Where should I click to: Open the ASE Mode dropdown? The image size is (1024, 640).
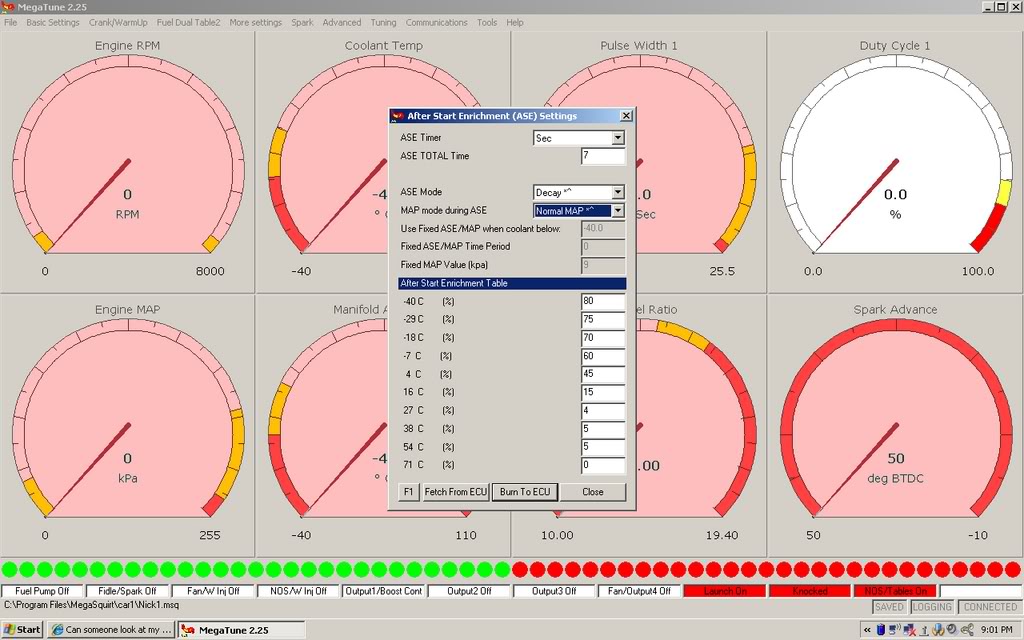click(618, 192)
